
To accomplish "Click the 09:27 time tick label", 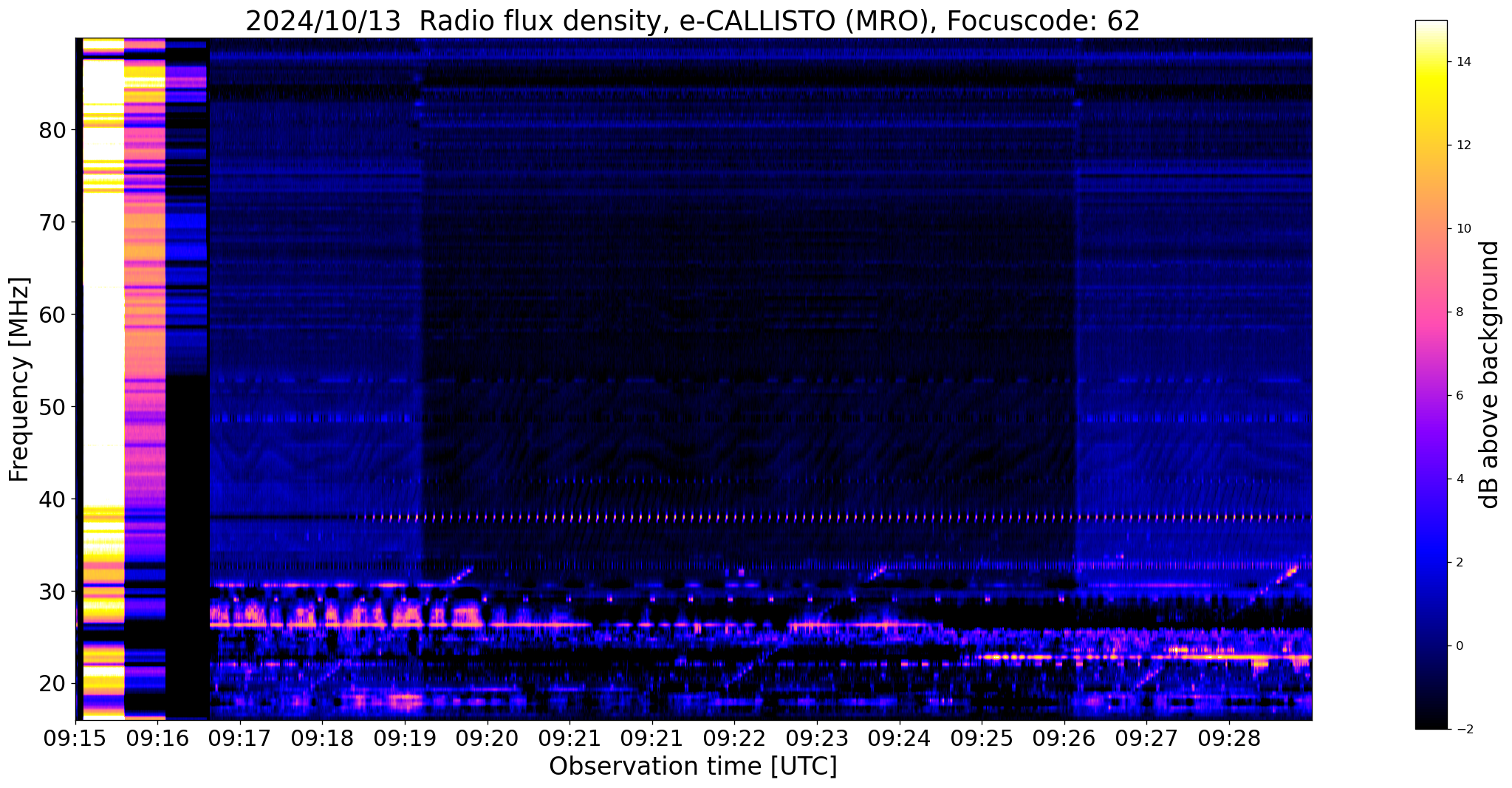I will [x=1146, y=739].
